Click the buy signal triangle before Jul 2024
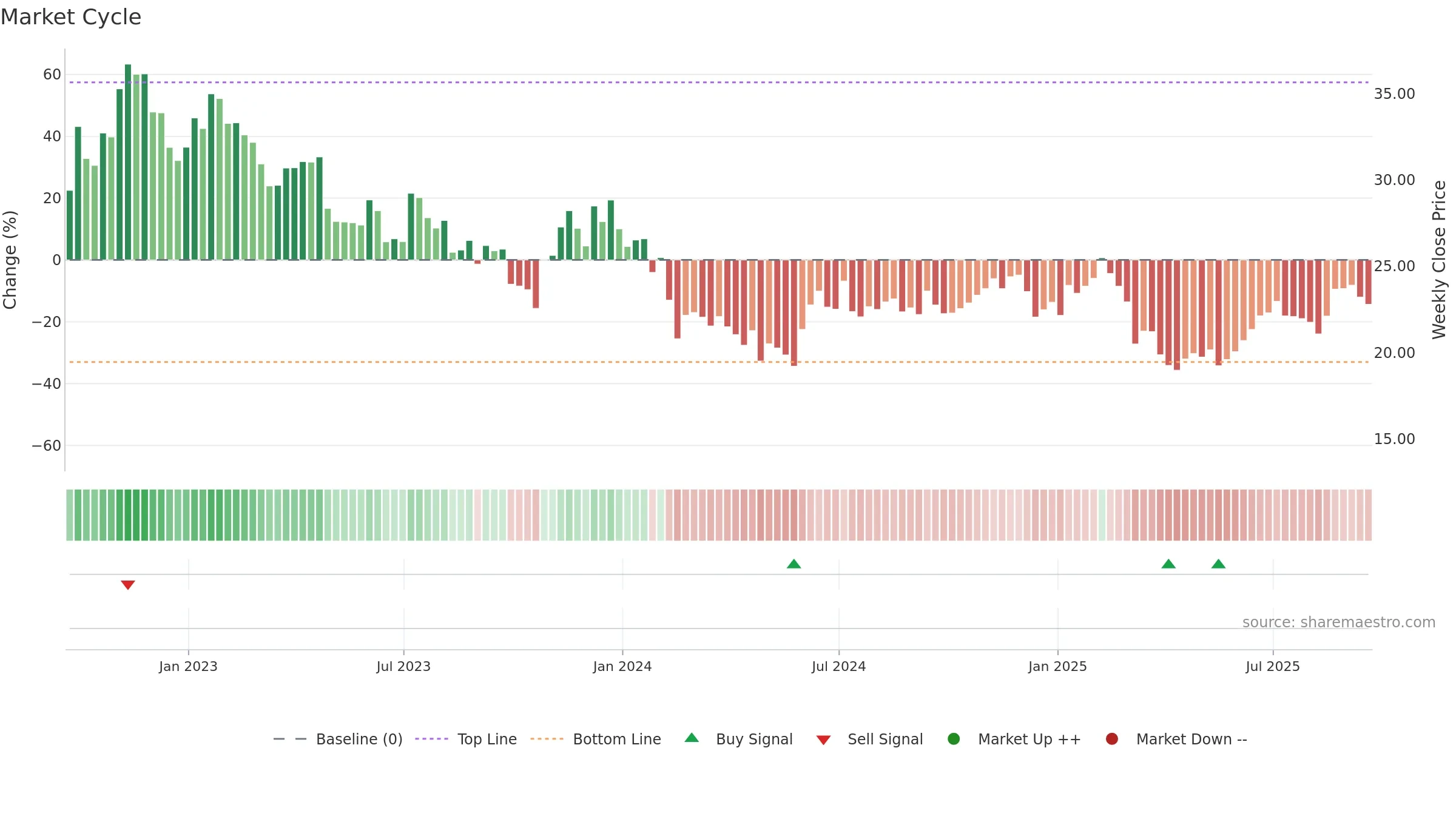The image size is (1456, 819). coord(794,564)
